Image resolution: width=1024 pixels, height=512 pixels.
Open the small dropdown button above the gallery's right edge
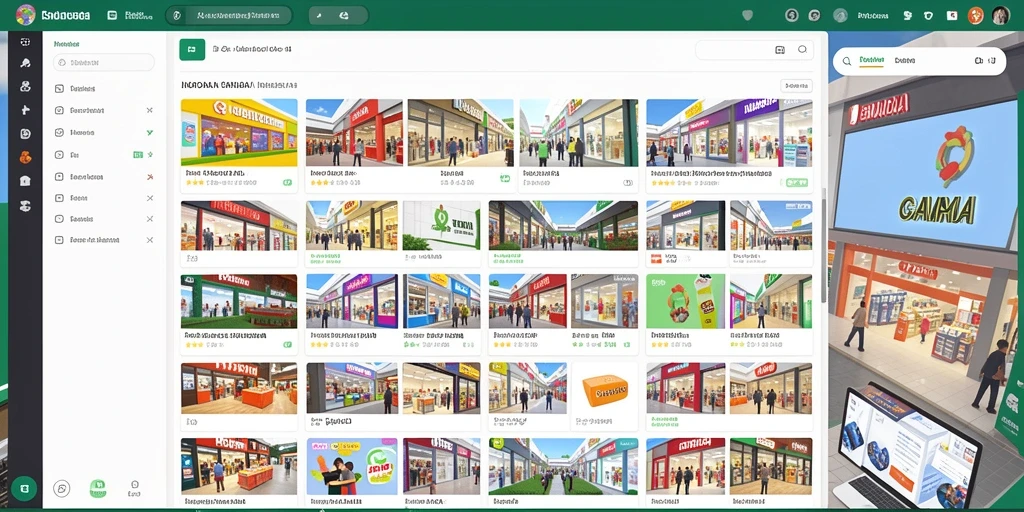(x=796, y=86)
